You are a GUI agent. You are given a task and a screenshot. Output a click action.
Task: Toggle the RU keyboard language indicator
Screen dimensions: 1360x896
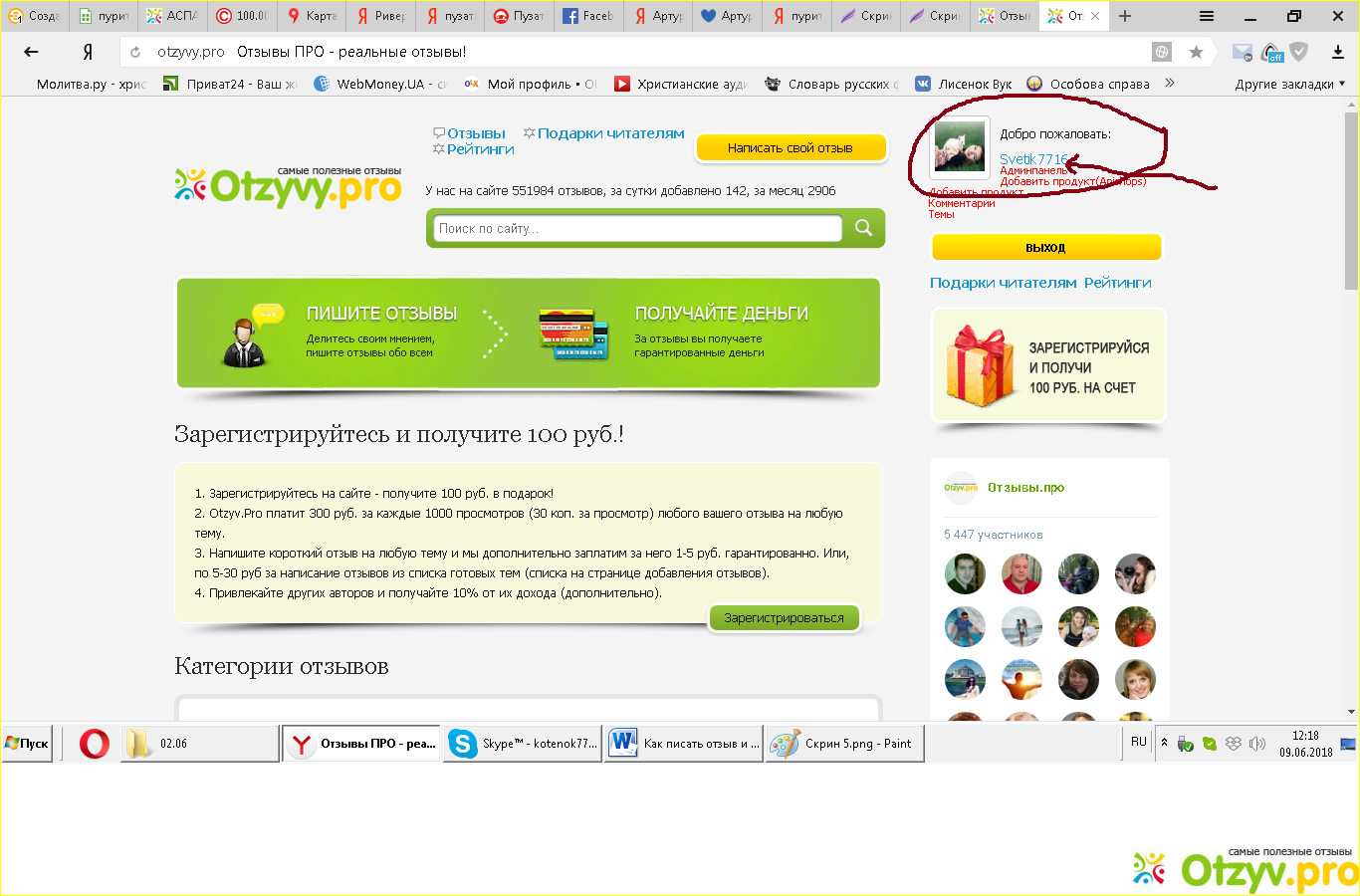(x=1139, y=742)
